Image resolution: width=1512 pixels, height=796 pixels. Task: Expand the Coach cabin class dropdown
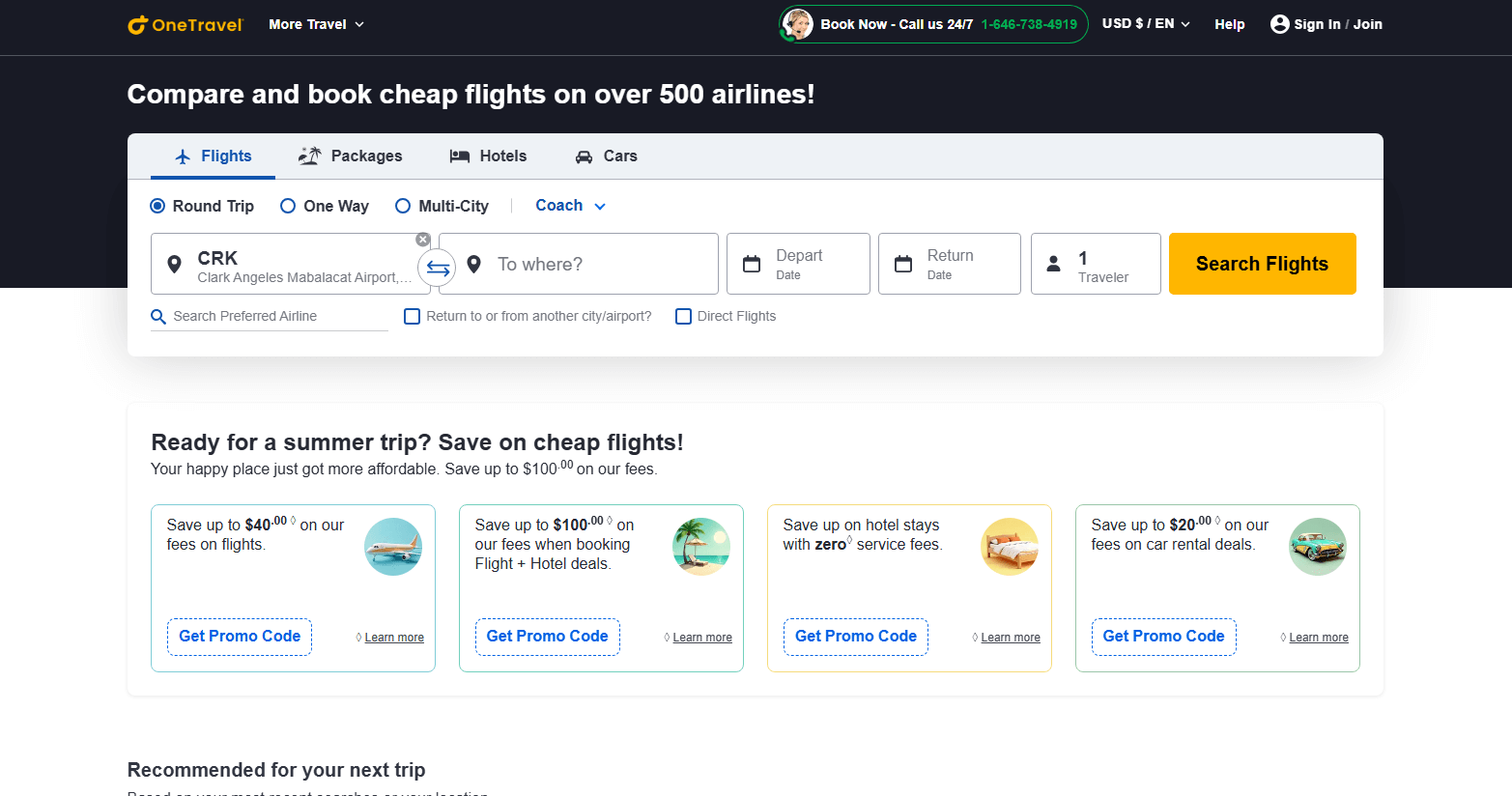pos(570,206)
